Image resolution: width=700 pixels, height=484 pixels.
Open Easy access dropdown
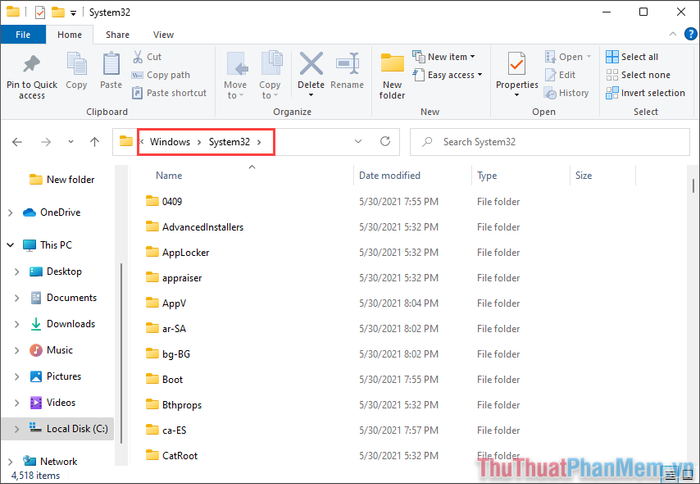[448, 75]
